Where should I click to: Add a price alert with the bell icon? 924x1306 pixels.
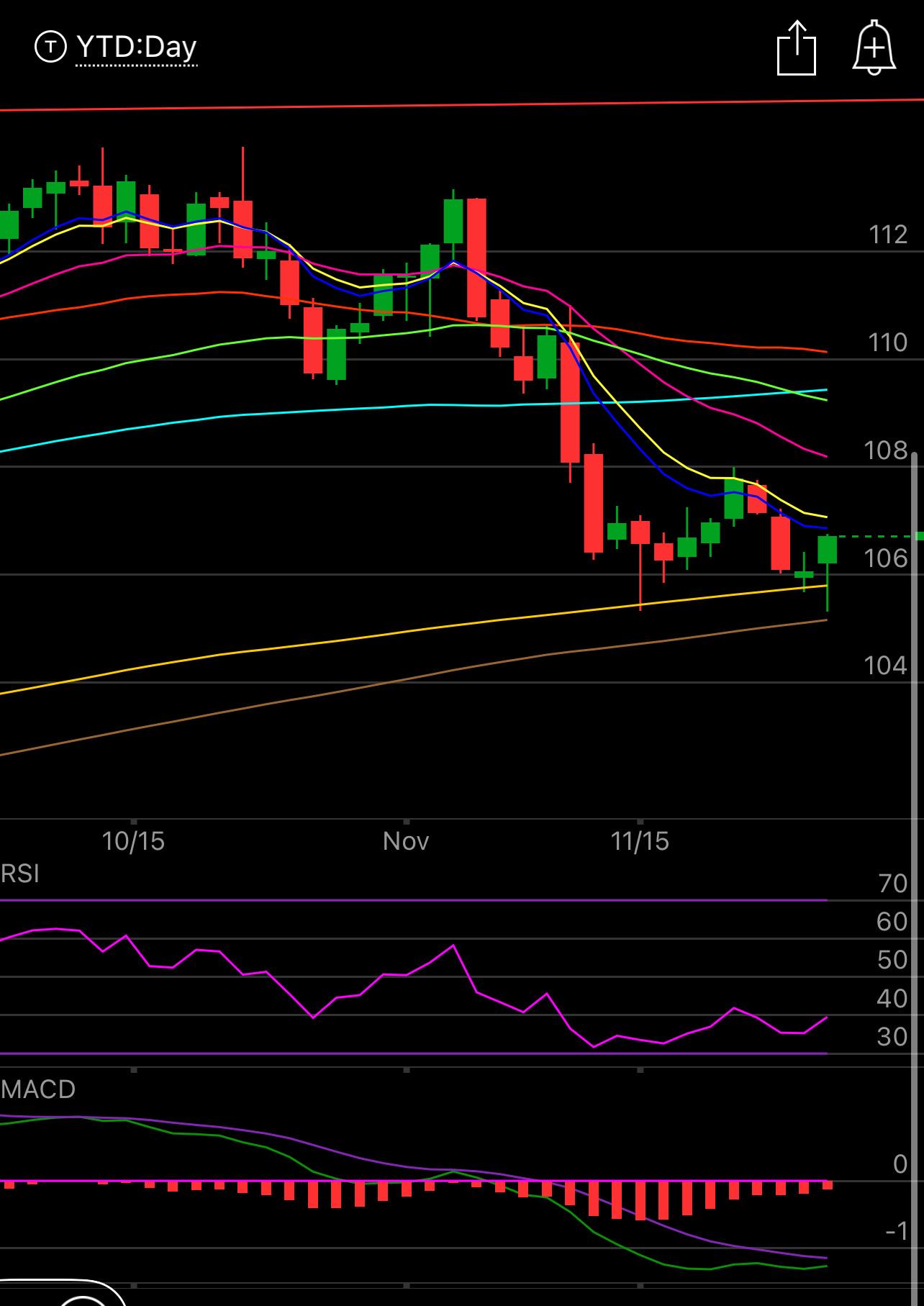pos(874,48)
